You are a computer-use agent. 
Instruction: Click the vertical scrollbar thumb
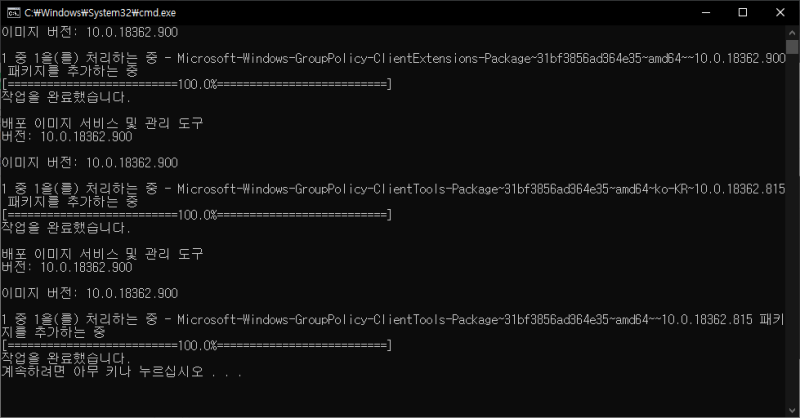tap(792, 47)
